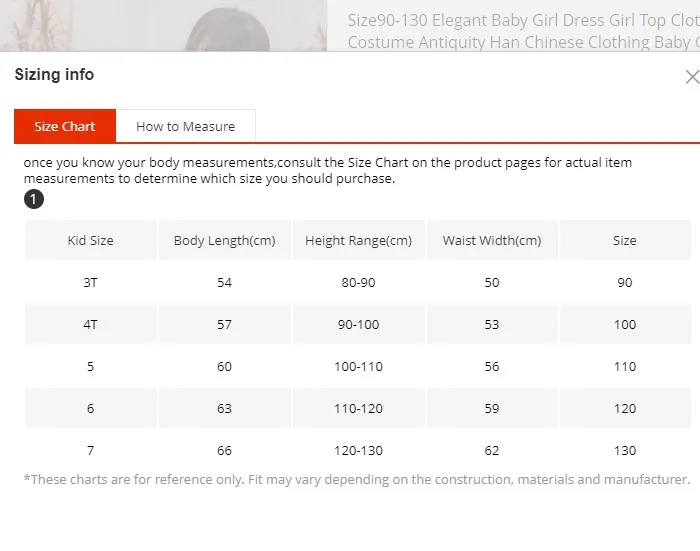Open the How to Measure tab
The width and height of the screenshot is (700, 551).
point(186,126)
